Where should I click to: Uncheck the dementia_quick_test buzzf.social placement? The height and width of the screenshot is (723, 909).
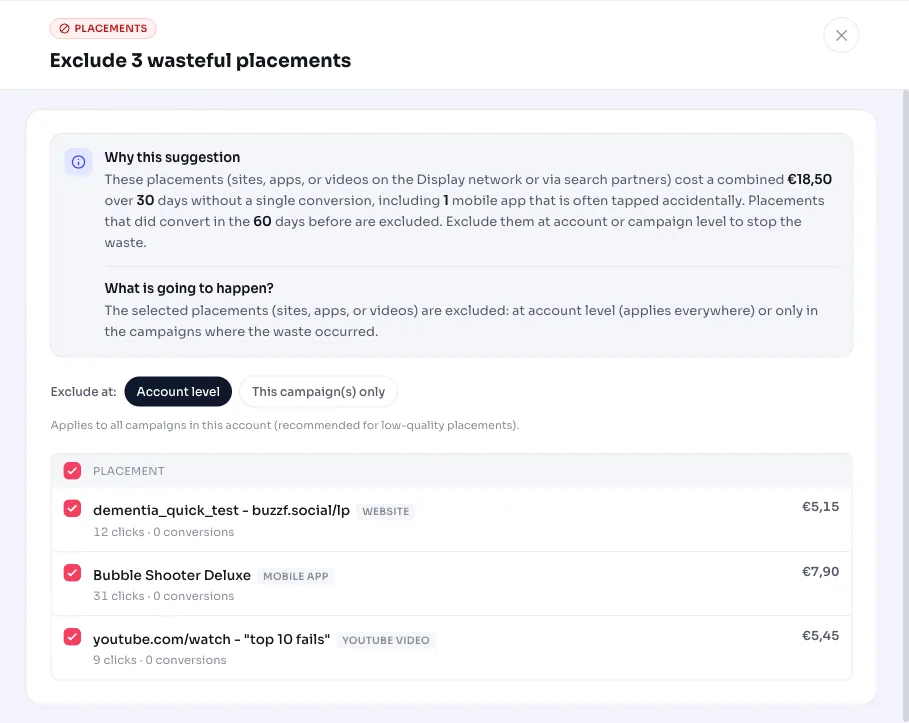(72, 508)
